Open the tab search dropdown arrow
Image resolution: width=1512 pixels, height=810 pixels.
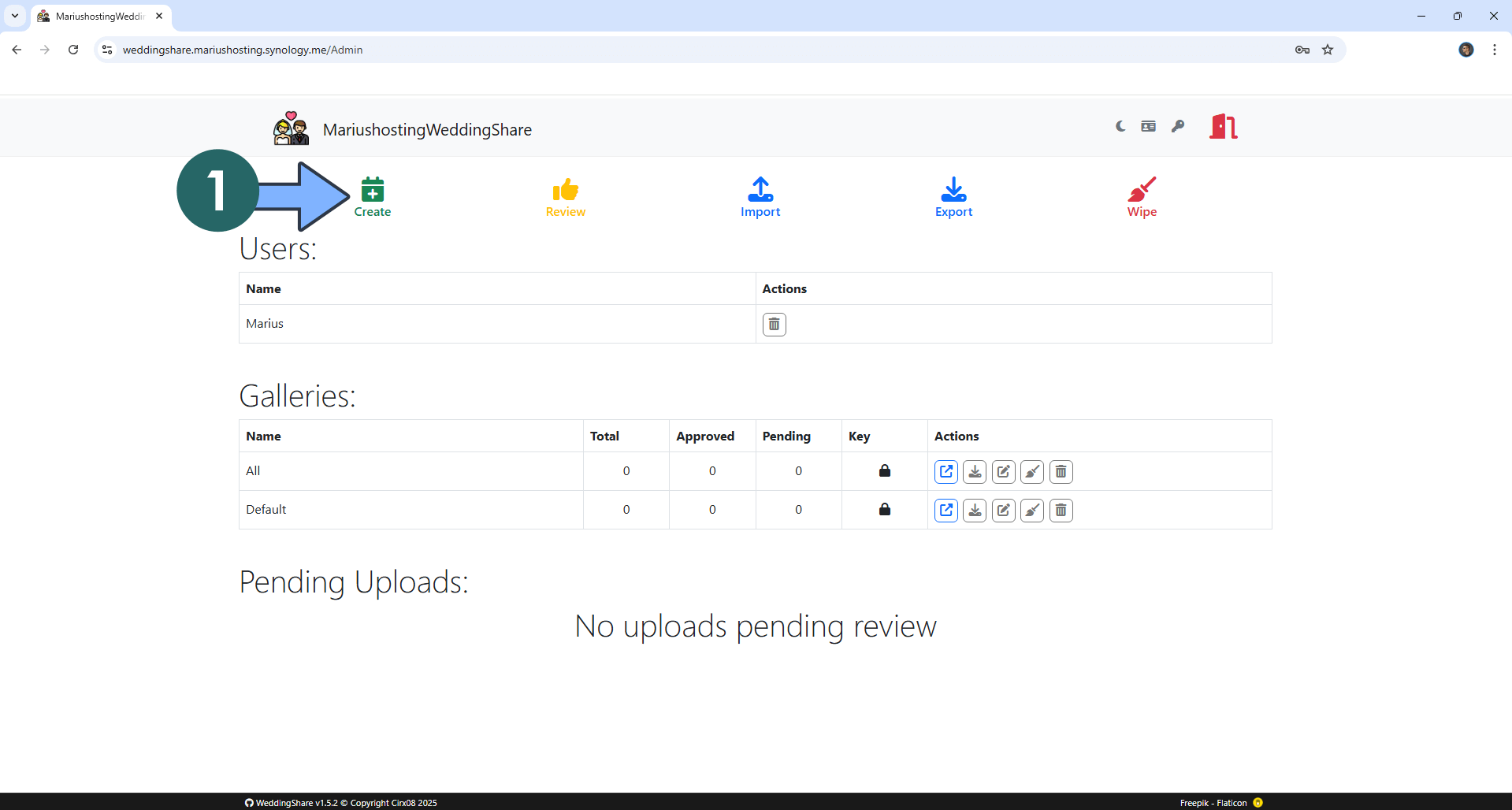click(x=15, y=16)
